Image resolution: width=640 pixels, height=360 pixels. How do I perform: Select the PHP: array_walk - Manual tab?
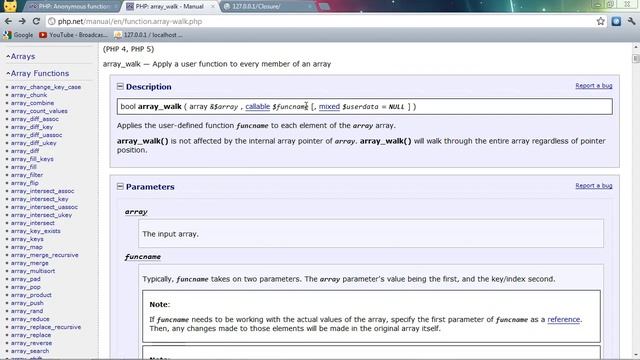tap(169, 7)
